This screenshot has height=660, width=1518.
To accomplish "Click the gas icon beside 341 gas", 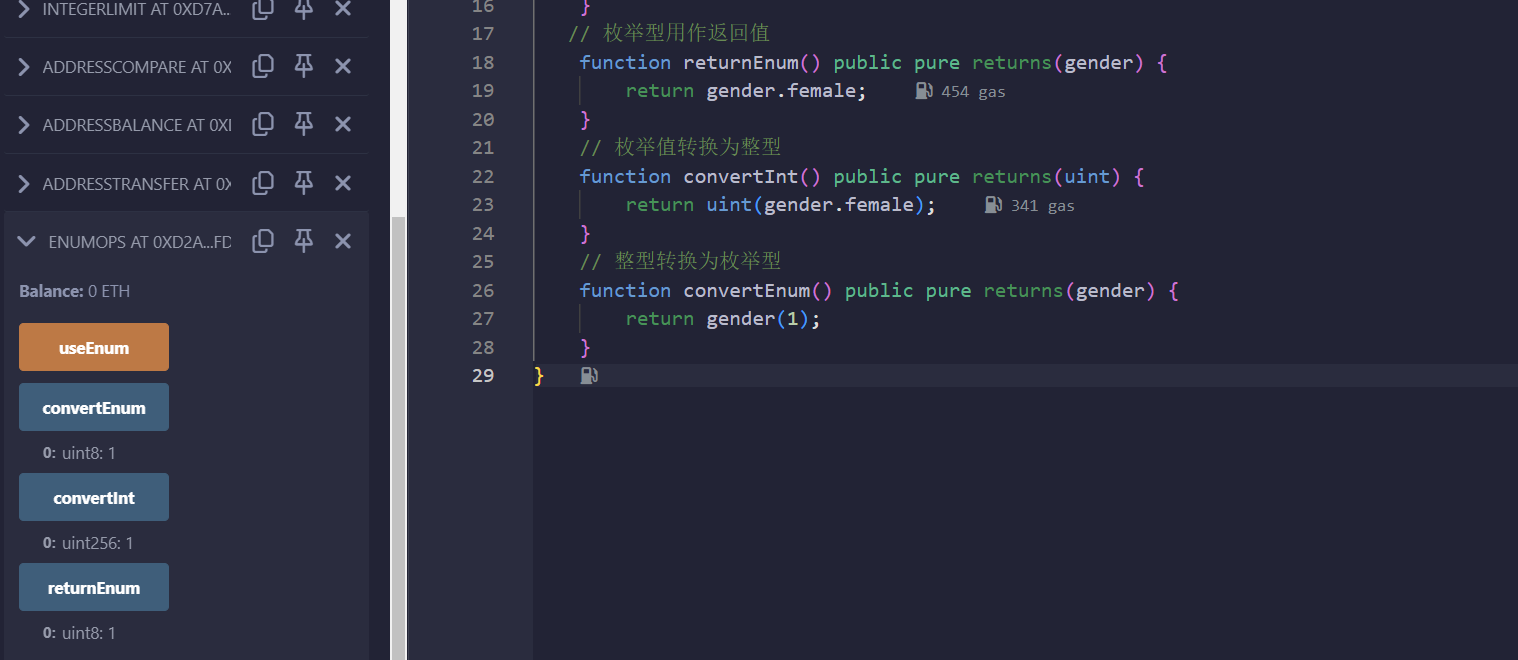I will pos(993,205).
